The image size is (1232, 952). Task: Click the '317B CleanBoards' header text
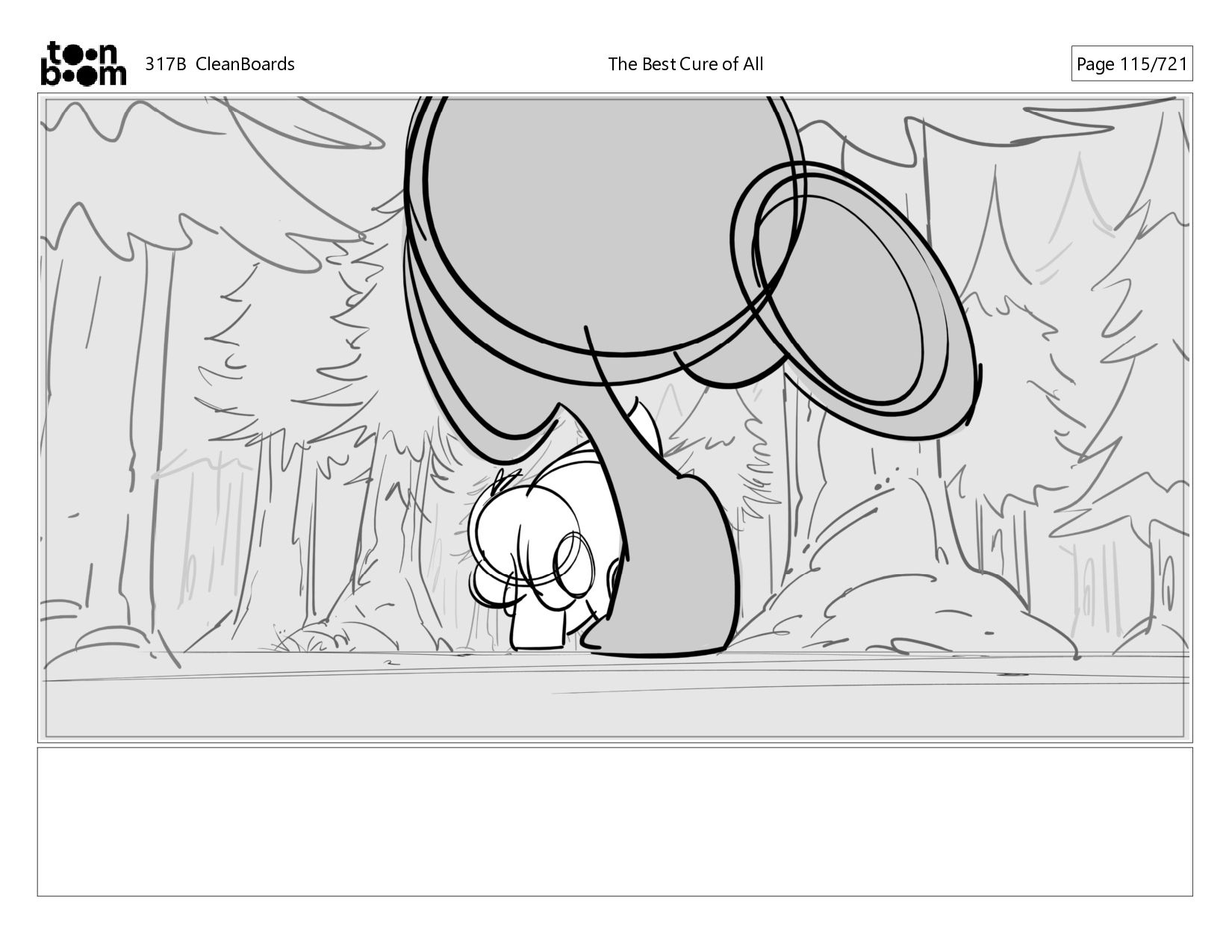coord(220,64)
